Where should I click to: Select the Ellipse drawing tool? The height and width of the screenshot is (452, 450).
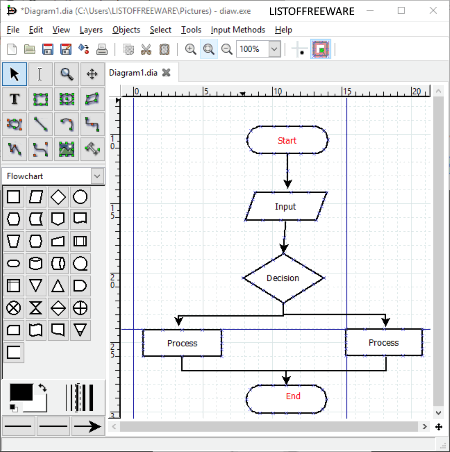[x=66, y=99]
